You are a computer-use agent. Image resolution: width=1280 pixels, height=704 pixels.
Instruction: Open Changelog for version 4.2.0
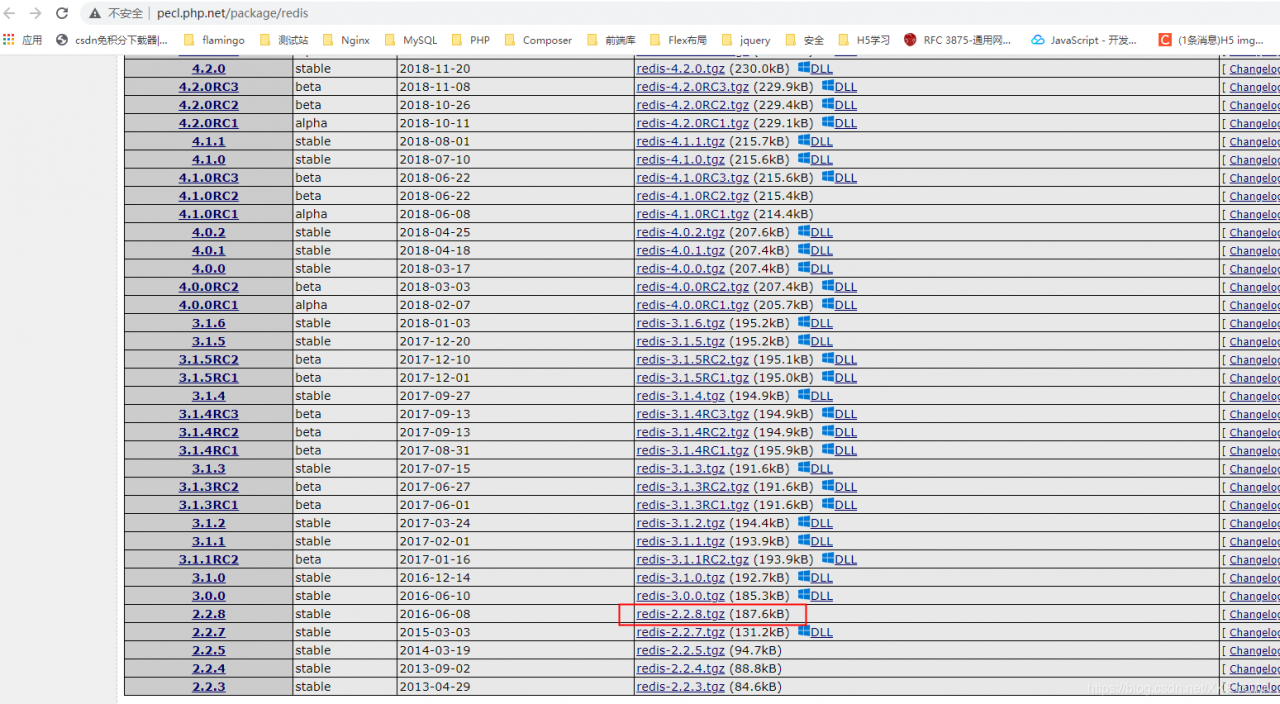[1254, 69]
